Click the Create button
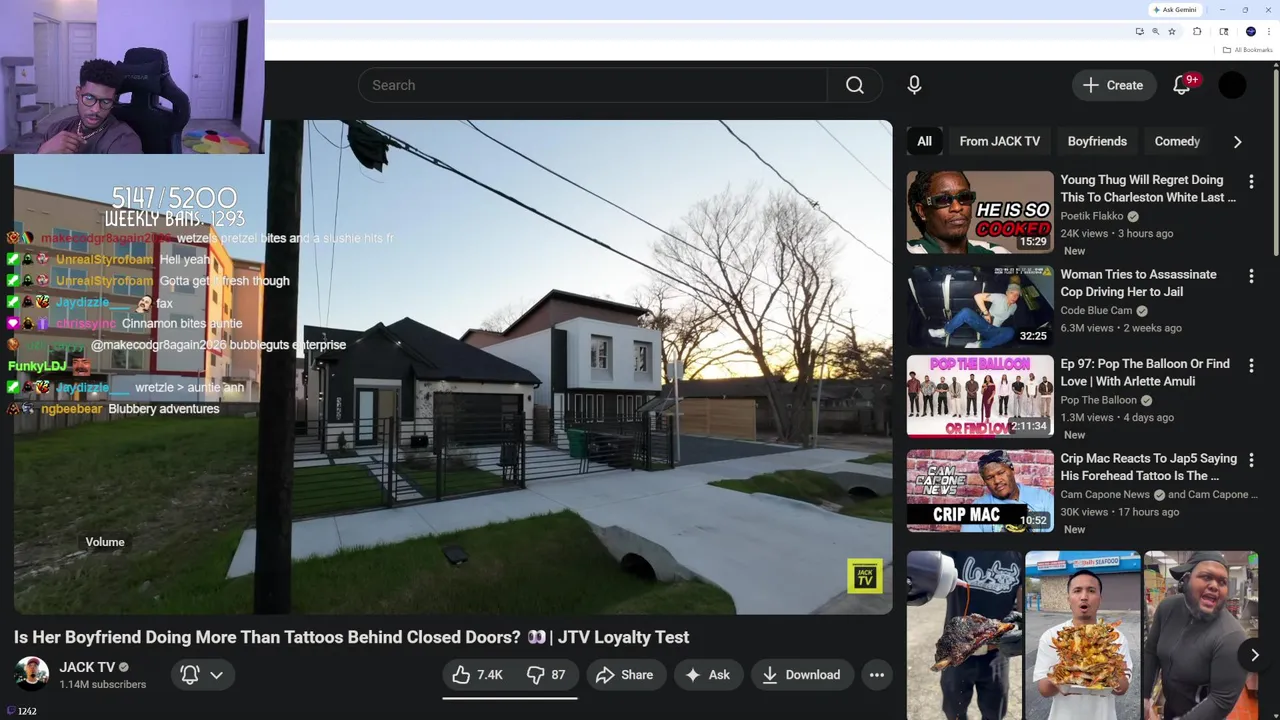 tap(1114, 85)
